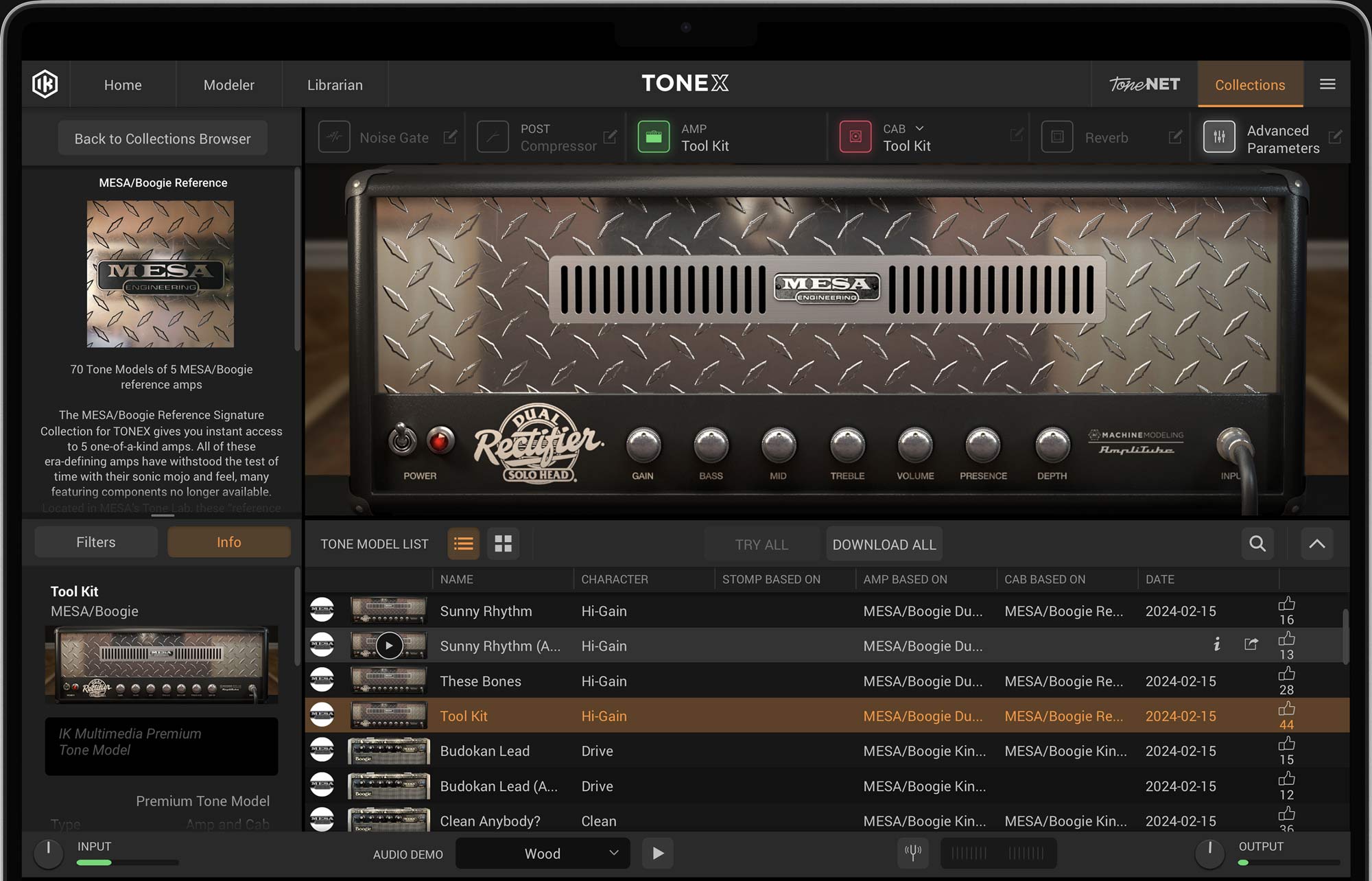Screen dimensions: 1372x881
Task: Toggle the red CAB module on
Action: 855,137
